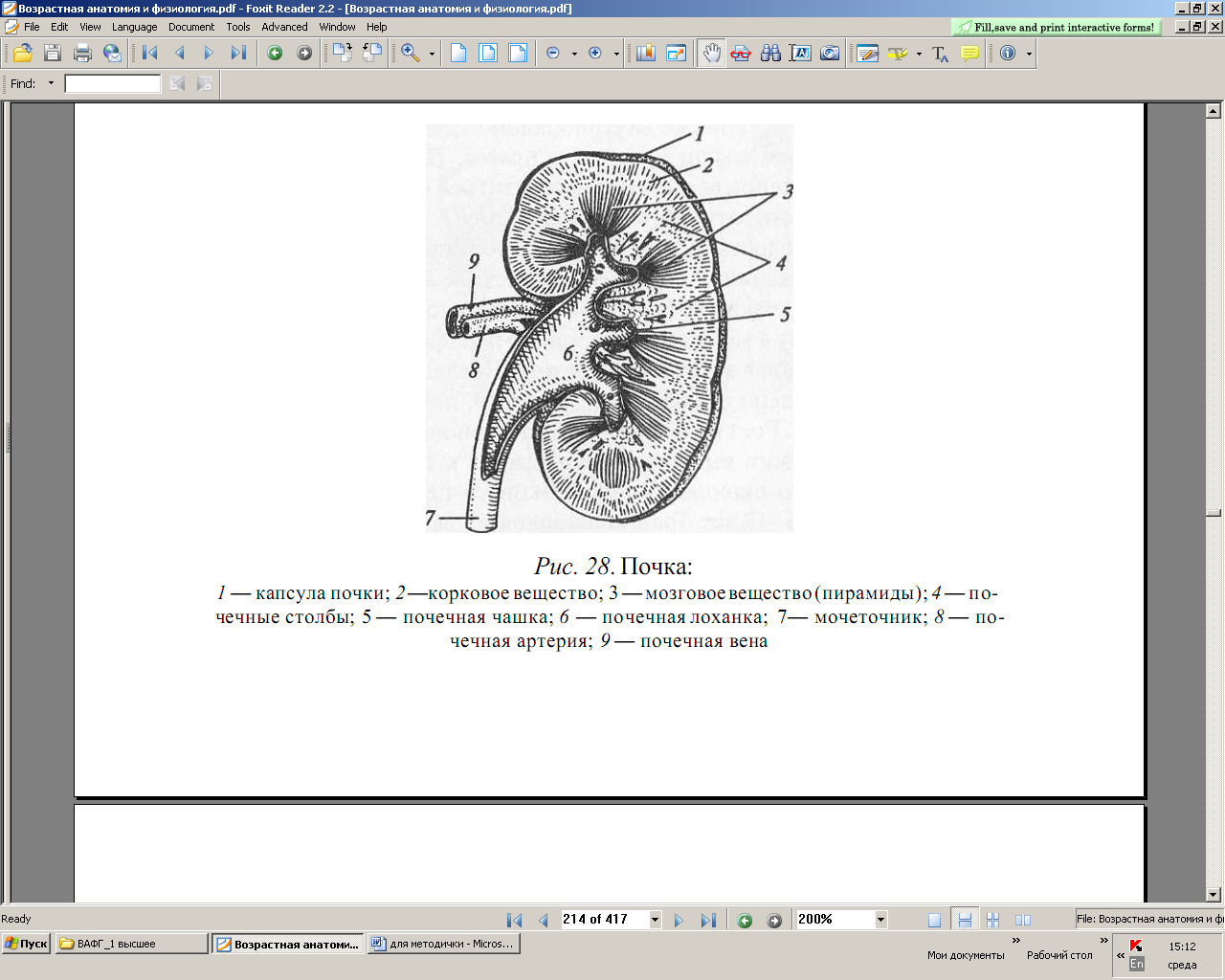
Task: Open the Window menu
Action: point(337,27)
